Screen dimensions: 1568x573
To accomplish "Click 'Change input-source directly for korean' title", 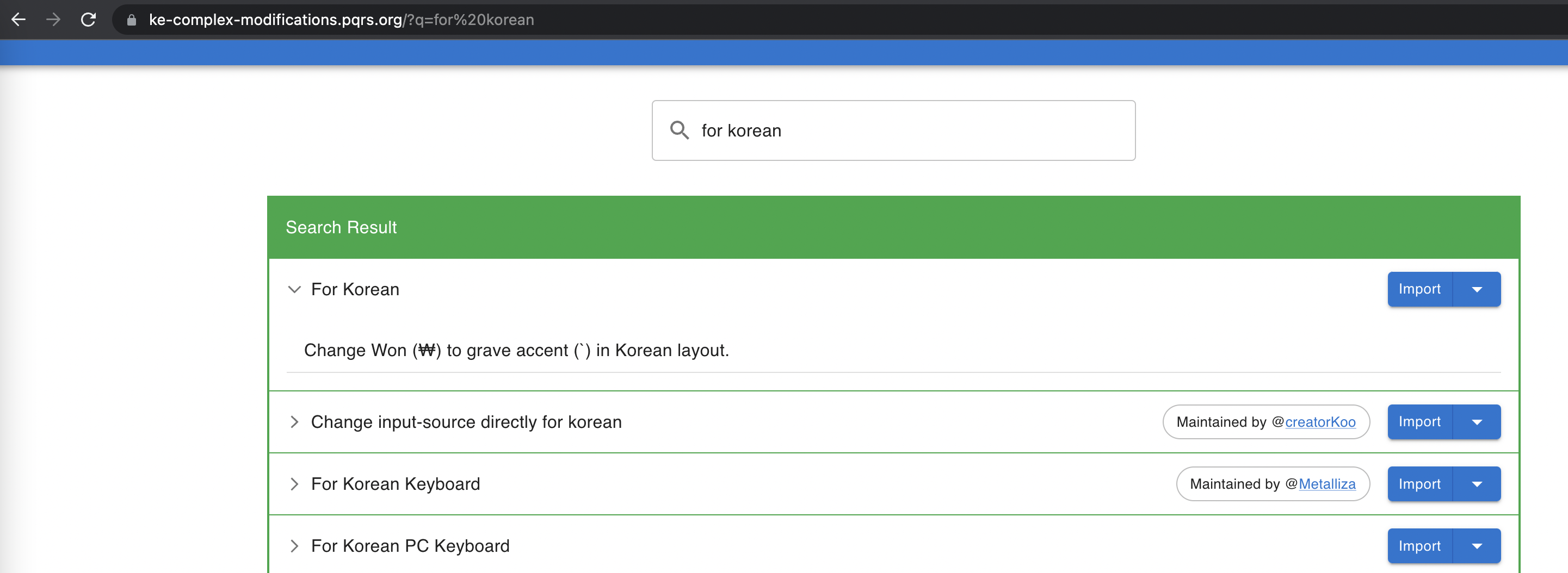I will (466, 422).
